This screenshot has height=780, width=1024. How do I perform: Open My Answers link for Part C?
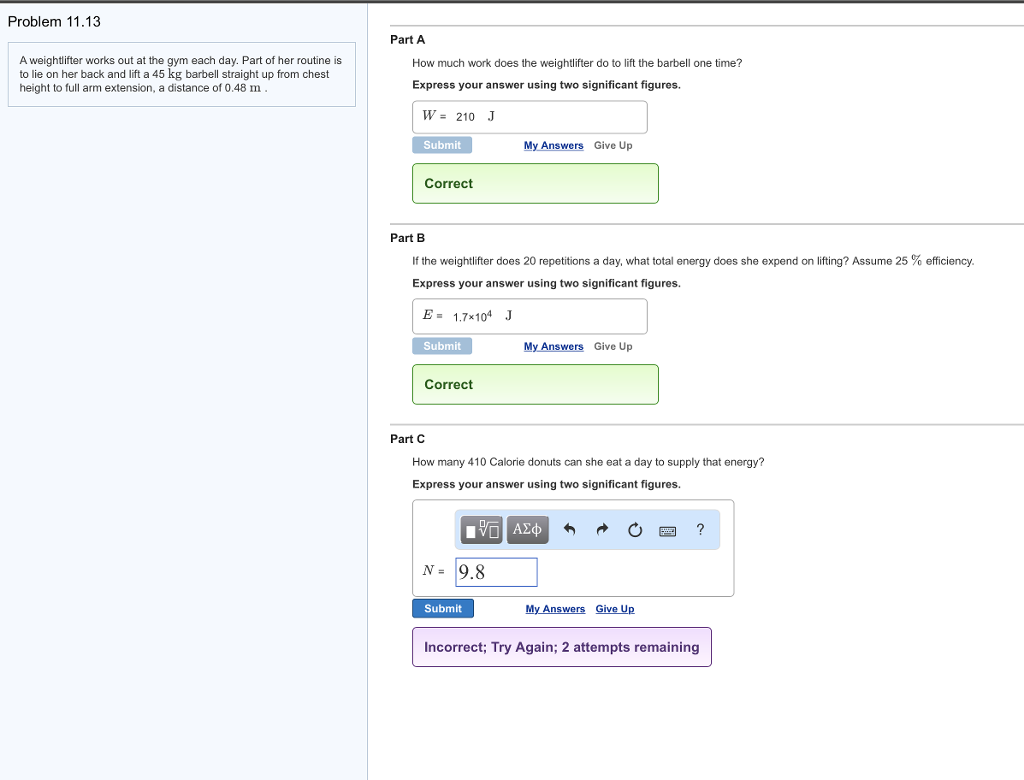pyautogui.click(x=555, y=609)
